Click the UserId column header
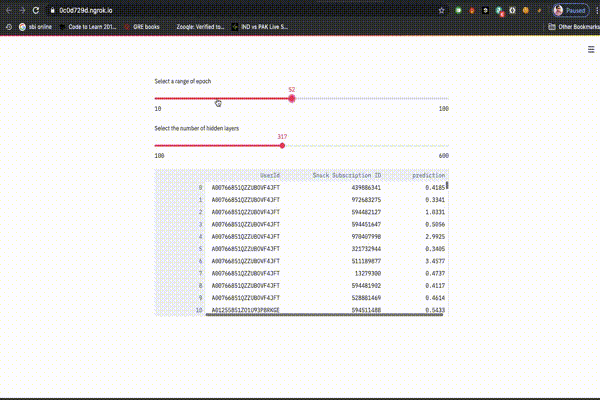This screenshot has width=600, height=400. point(269,174)
